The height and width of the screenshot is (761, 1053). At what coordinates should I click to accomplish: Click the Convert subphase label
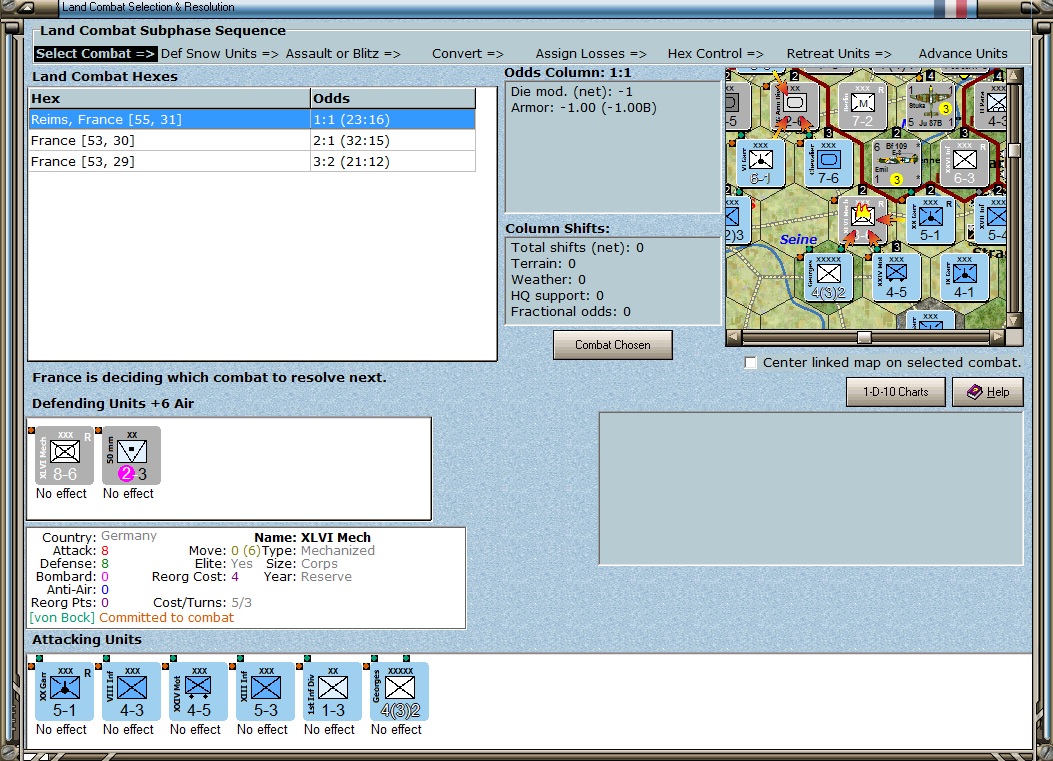(x=467, y=54)
